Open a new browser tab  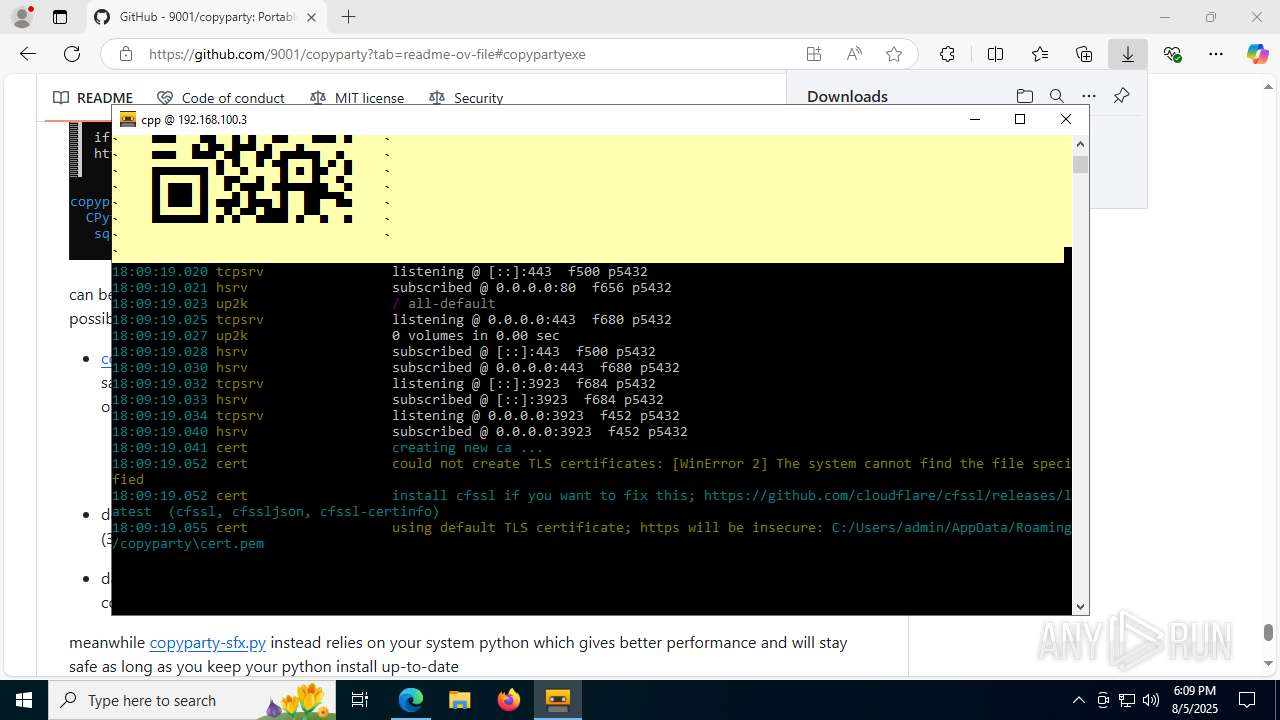click(348, 17)
